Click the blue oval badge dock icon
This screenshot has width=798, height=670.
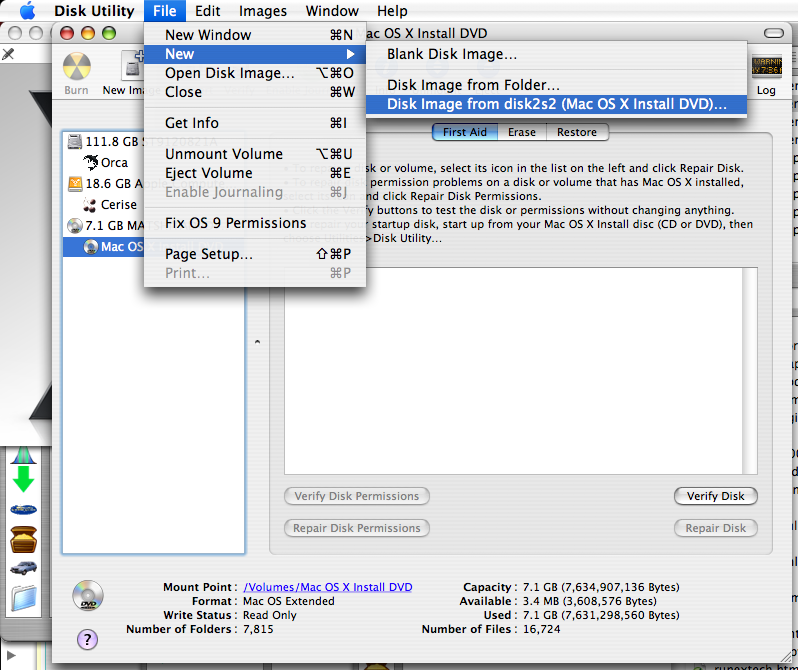[23, 509]
